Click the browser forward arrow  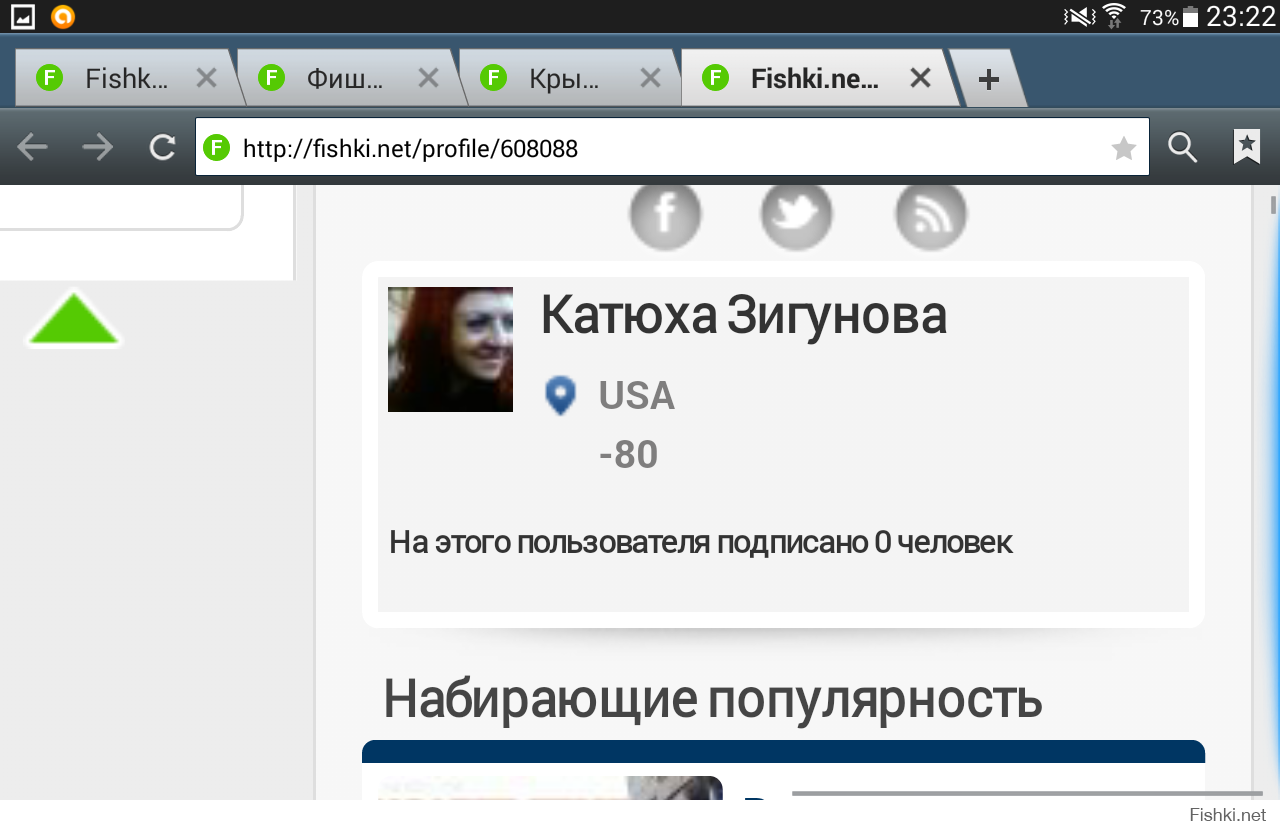click(x=98, y=148)
